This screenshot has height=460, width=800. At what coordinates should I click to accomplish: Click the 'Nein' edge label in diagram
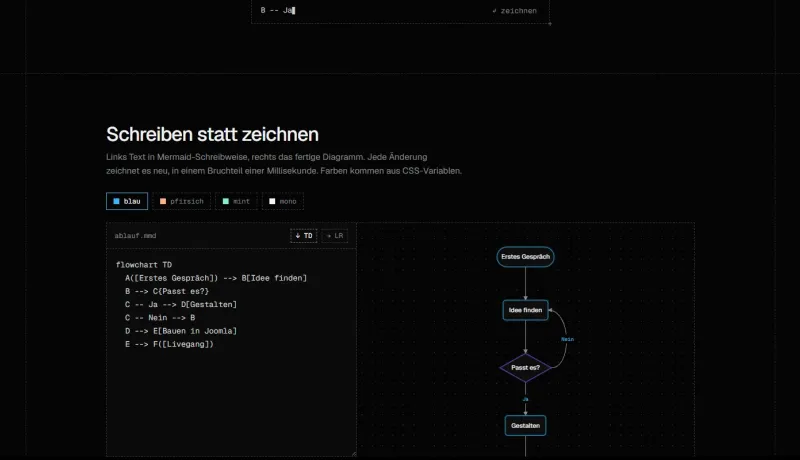pyautogui.click(x=567, y=339)
